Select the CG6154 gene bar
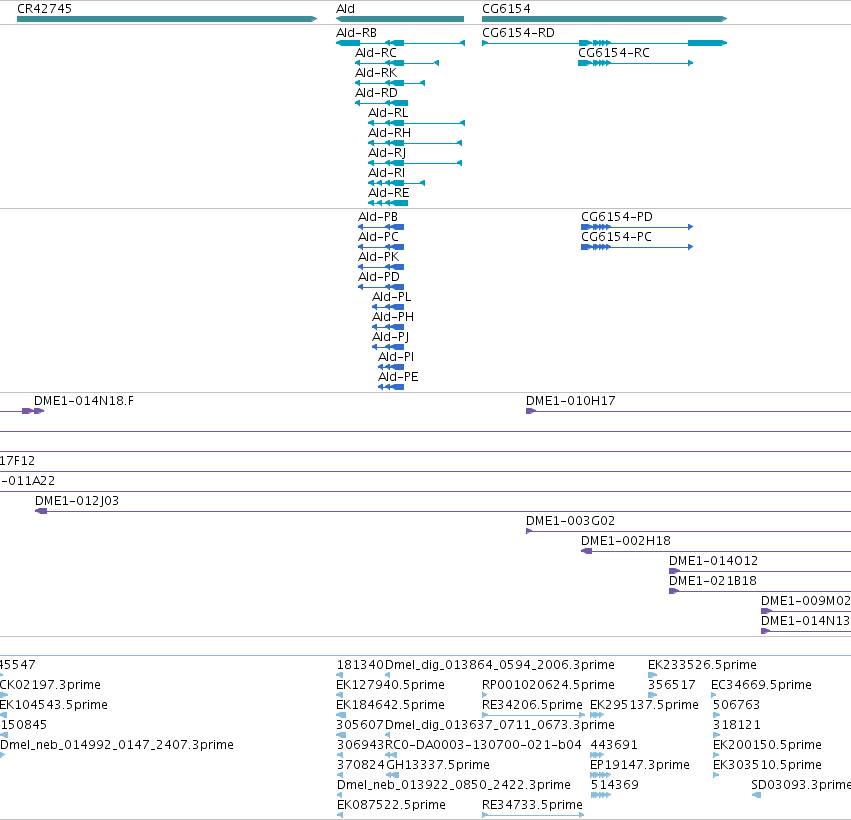Screen dimensions: 851x820 click(604, 19)
